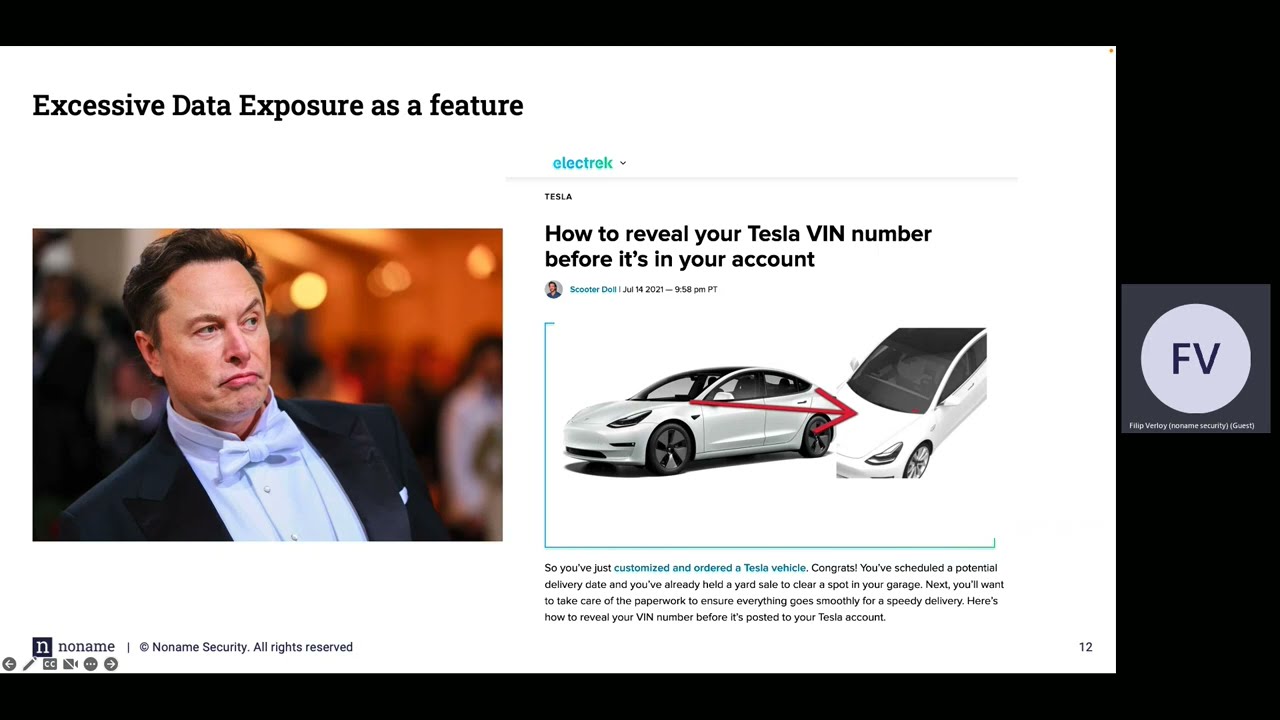Open author Scooter Doll's profile link
Screen dimensions: 1280x720
pos(593,290)
